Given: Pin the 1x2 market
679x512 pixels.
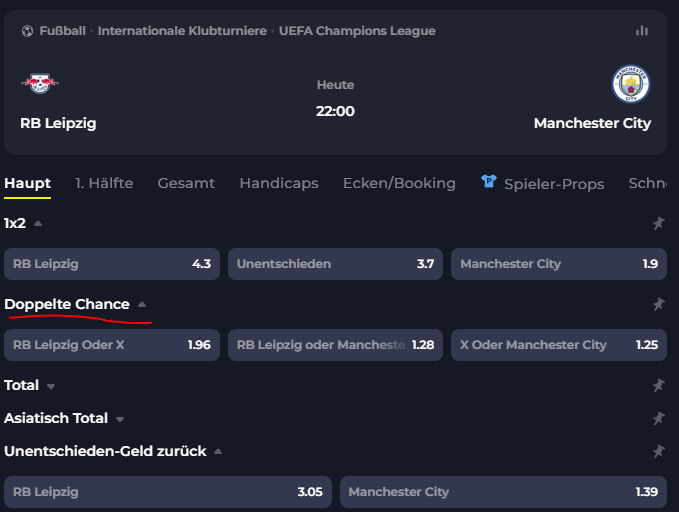Looking at the screenshot, I should 659,224.
